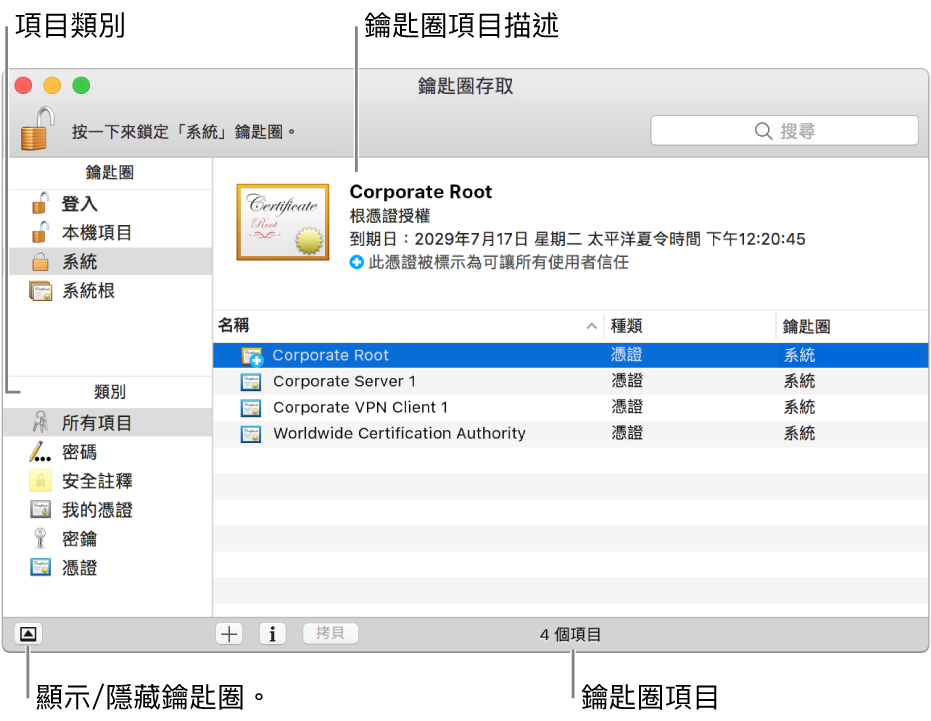This screenshot has width=931, height=721.
Task: Click the lock icon to lock the 系統 keychain
Action: (x=37, y=128)
